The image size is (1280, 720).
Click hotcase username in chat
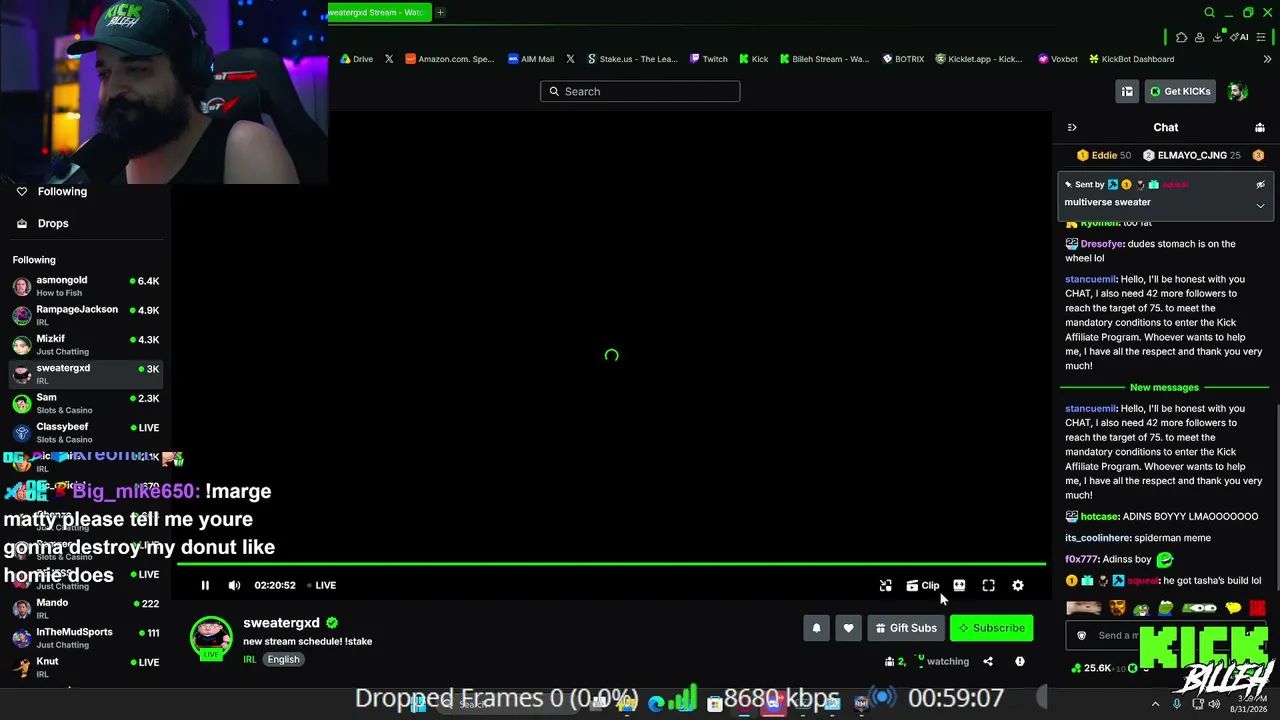pyautogui.click(x=1101, y=516)
